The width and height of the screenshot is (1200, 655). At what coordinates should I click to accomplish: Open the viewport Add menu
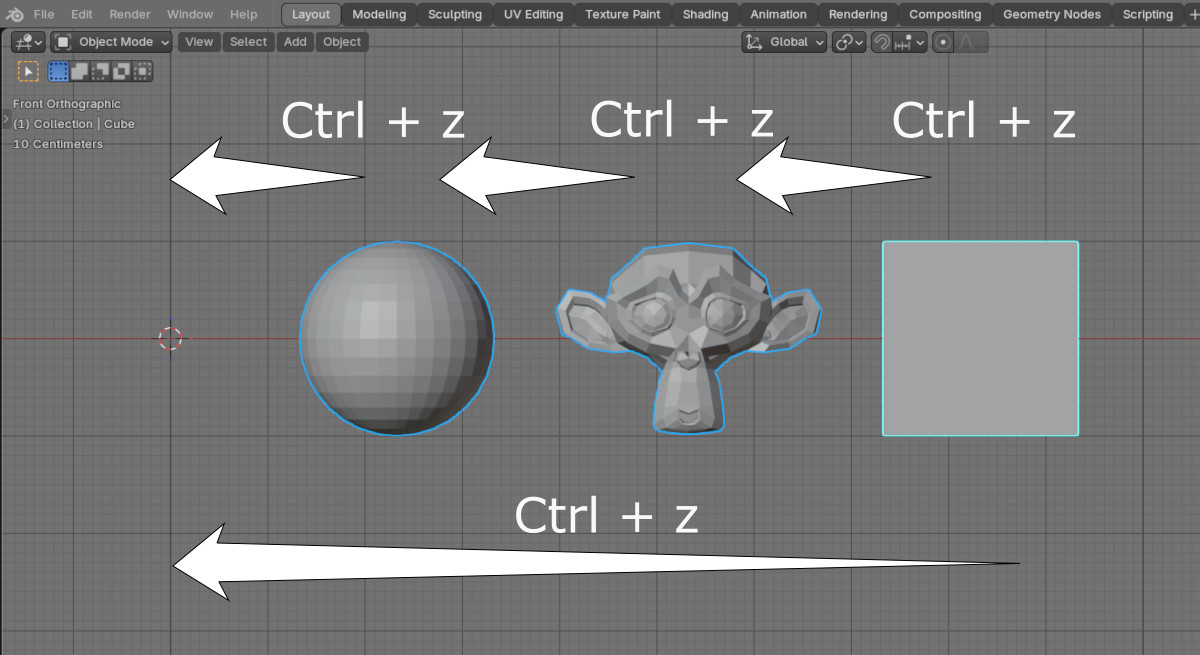point(295,42)
